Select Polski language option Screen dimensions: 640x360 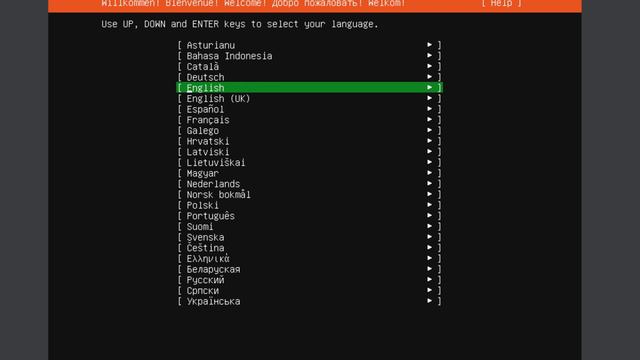[x=309, y=205]
